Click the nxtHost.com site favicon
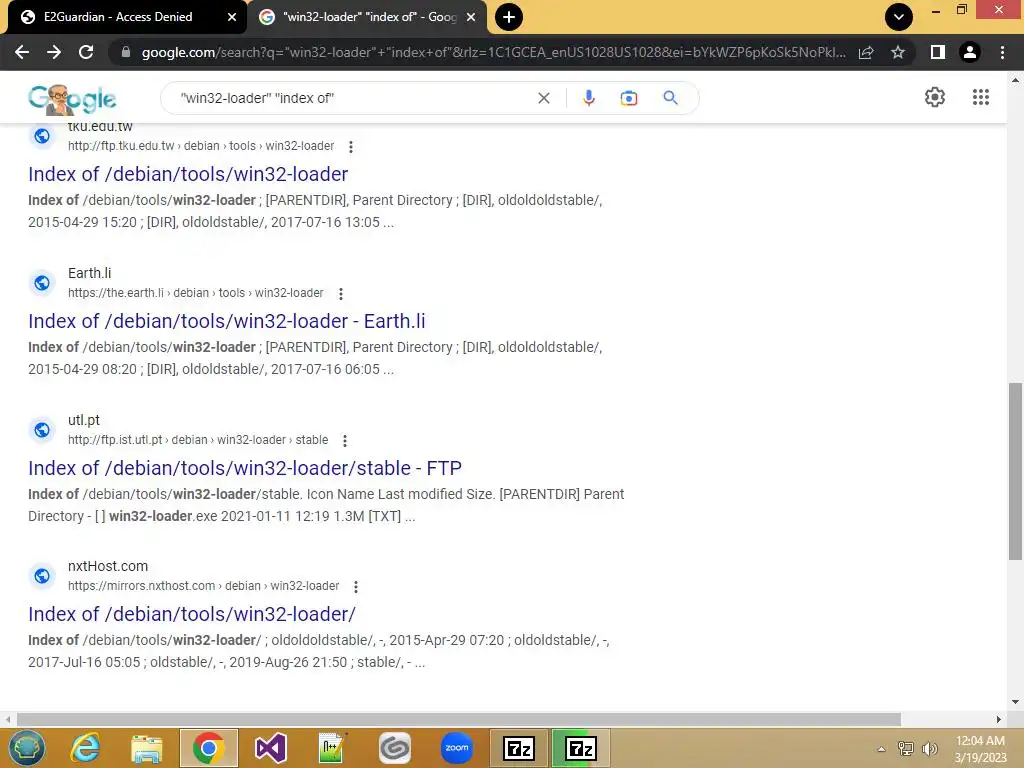 [x=42, y=576]
